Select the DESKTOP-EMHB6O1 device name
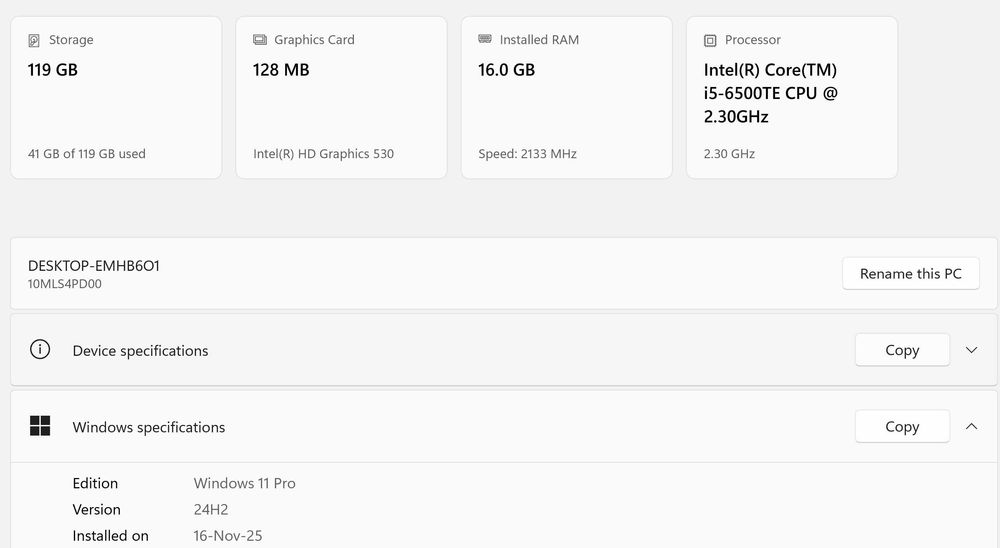The width and height of the screenshot is (1000, 548). coord(94,266)
